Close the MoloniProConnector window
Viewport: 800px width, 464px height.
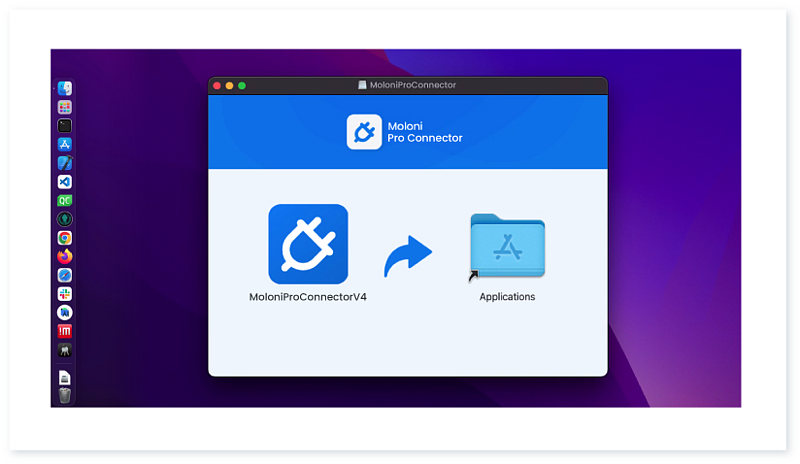pyautogui.click(x=217, y=86)
